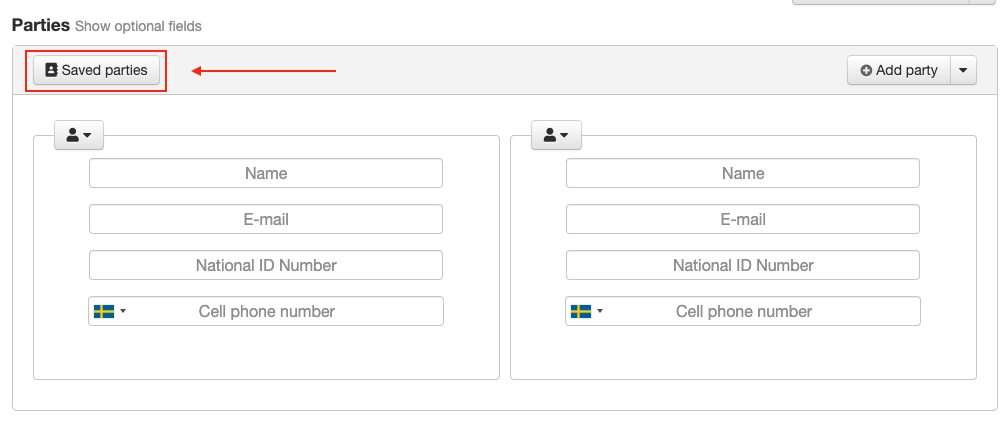The height and width of the screenshot is (434, 1008).
Task: Focus the E-mail field of right party
Action: point(743,219)
